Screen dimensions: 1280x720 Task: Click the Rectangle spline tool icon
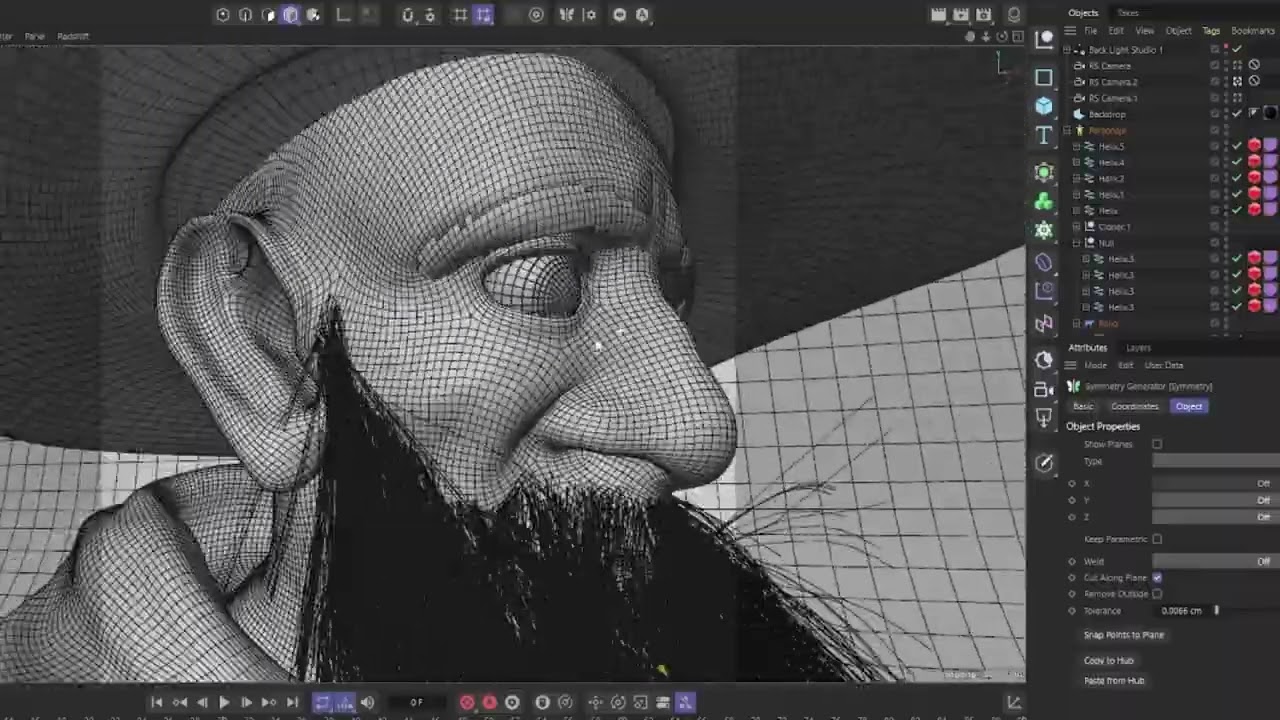pyautogui.click(x=1044, y=77)
